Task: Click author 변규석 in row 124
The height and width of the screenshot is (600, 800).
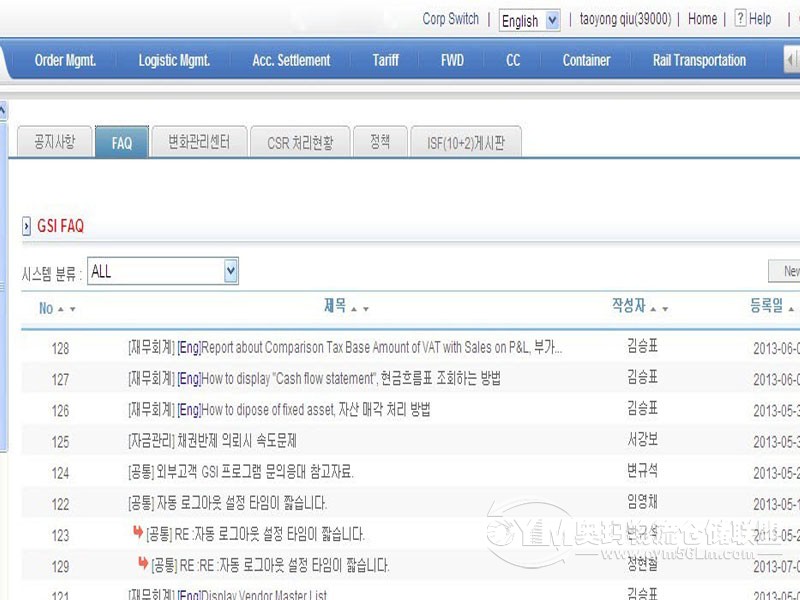Action: point(642,471)
